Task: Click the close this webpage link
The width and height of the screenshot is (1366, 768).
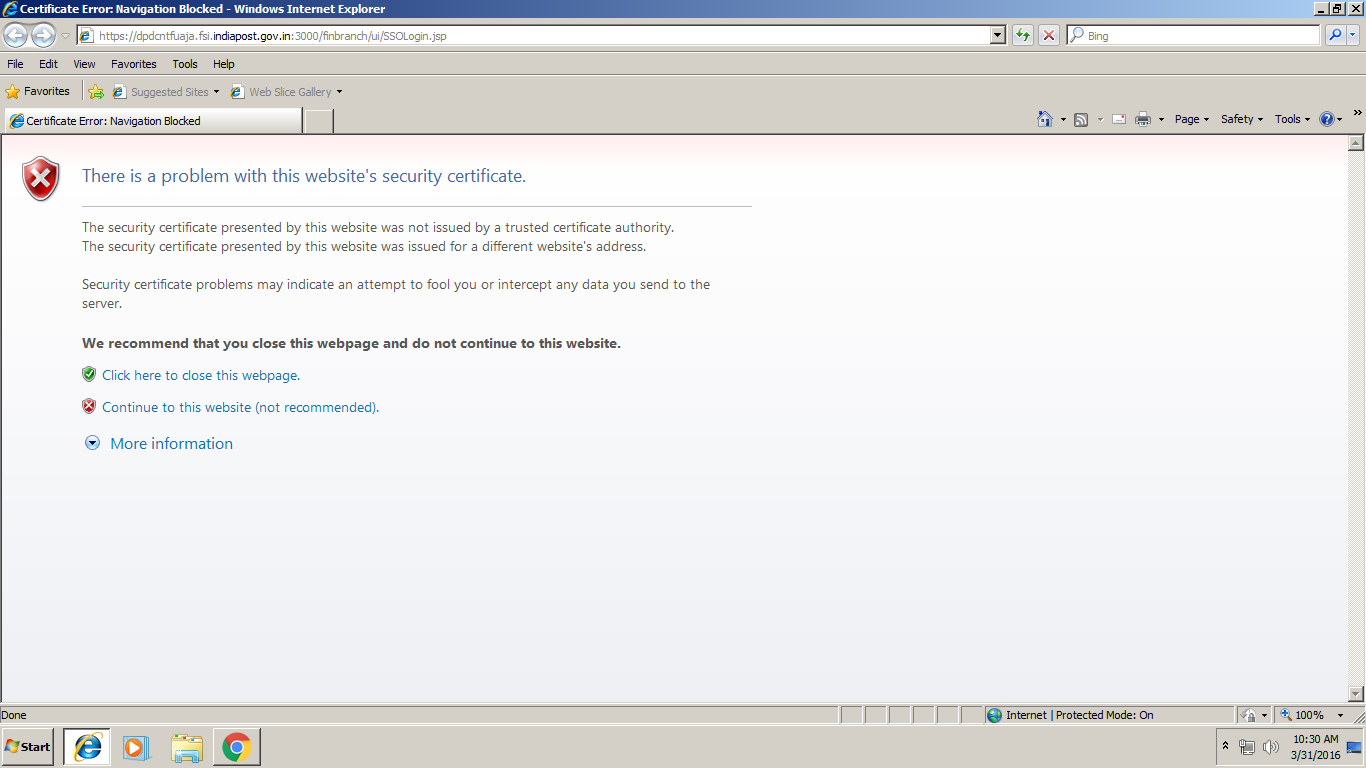Action: click(x=200, y=375)
